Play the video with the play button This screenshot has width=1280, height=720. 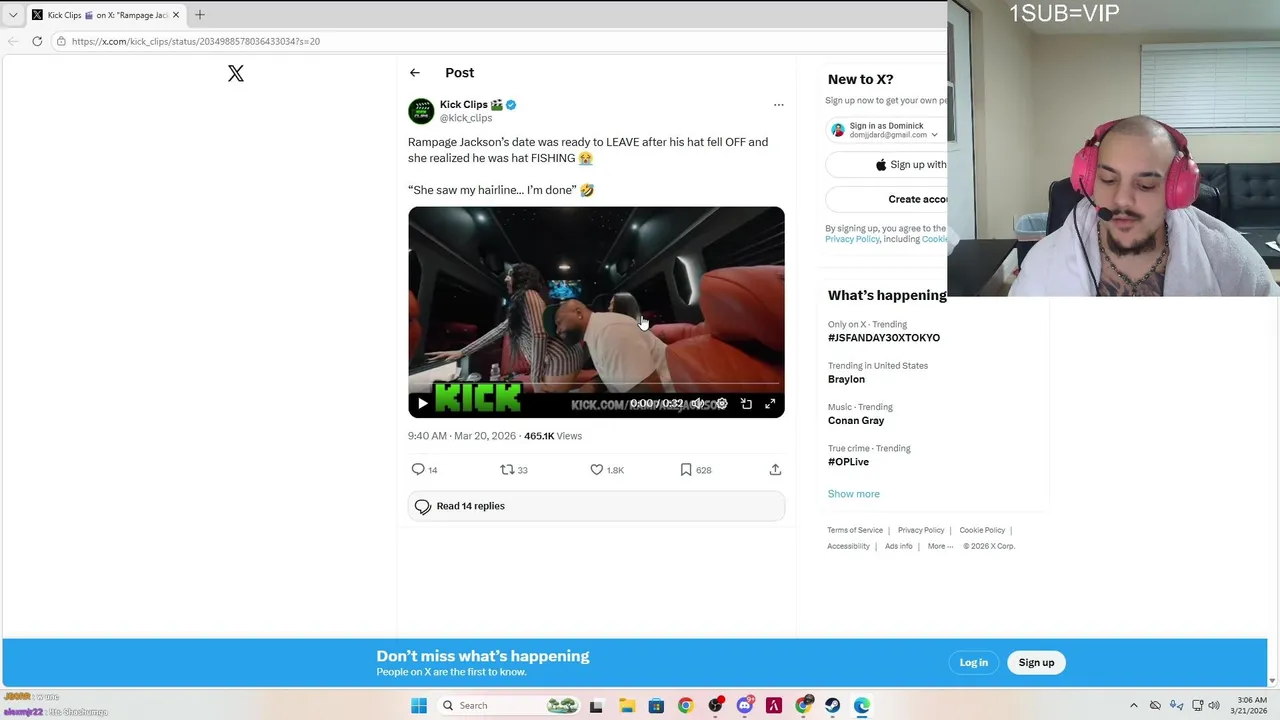pos(422,403)
